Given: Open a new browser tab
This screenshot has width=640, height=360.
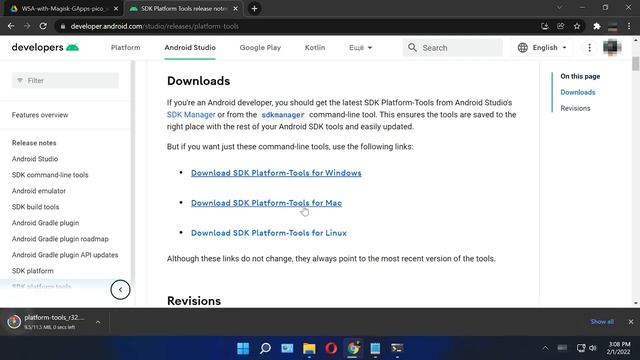Looking at the screenshot, I should pos(254,8).
